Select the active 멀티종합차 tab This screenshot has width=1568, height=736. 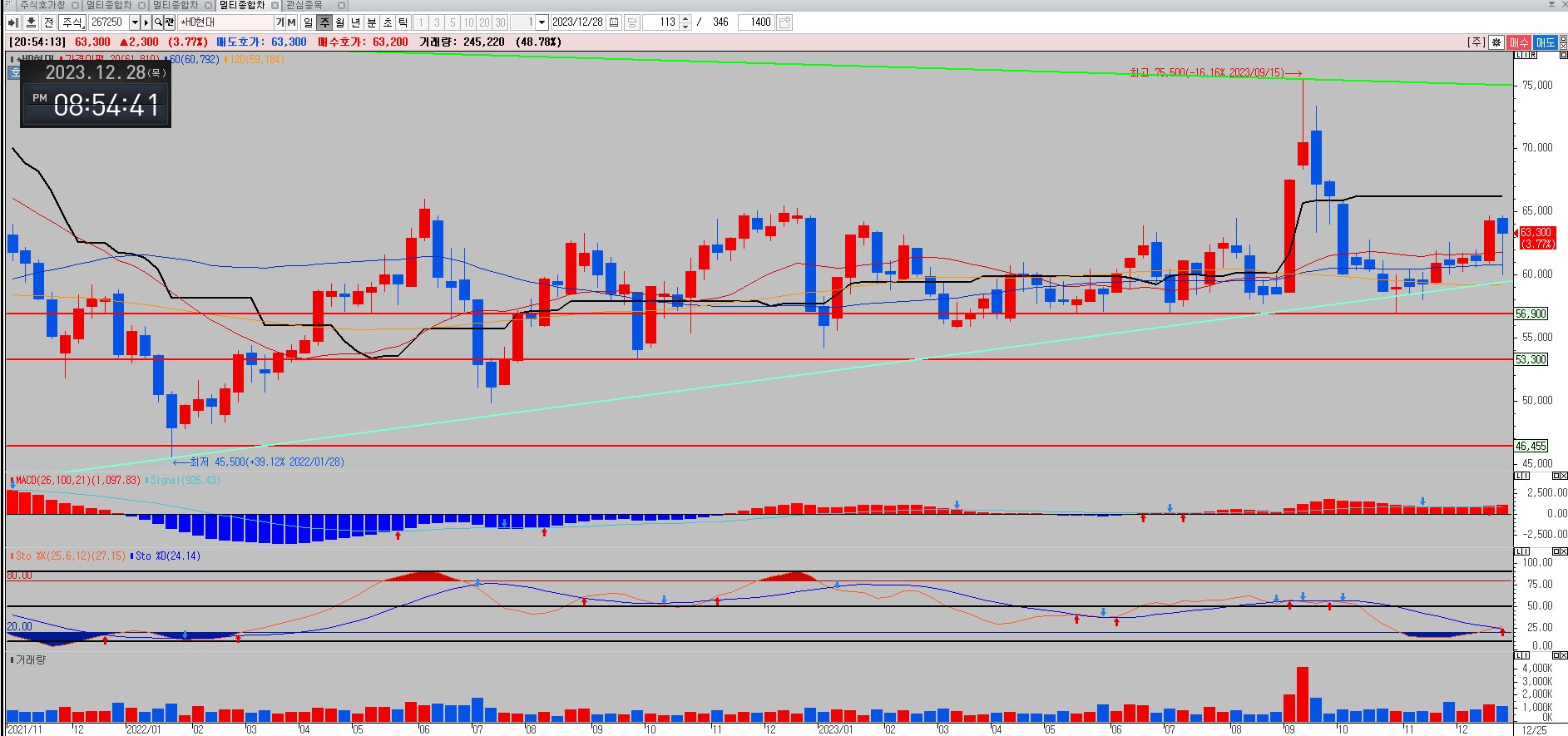241,5
